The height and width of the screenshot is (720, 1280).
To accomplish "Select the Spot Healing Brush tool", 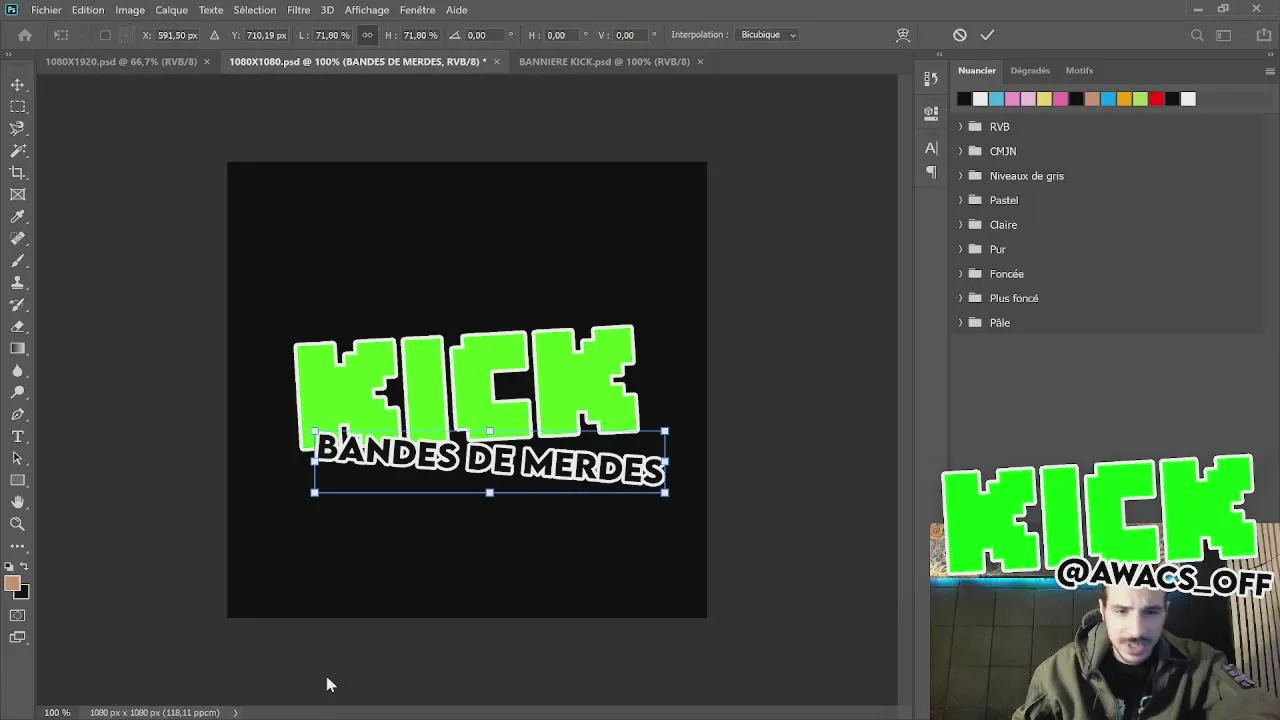I will (x=18, y=239).
